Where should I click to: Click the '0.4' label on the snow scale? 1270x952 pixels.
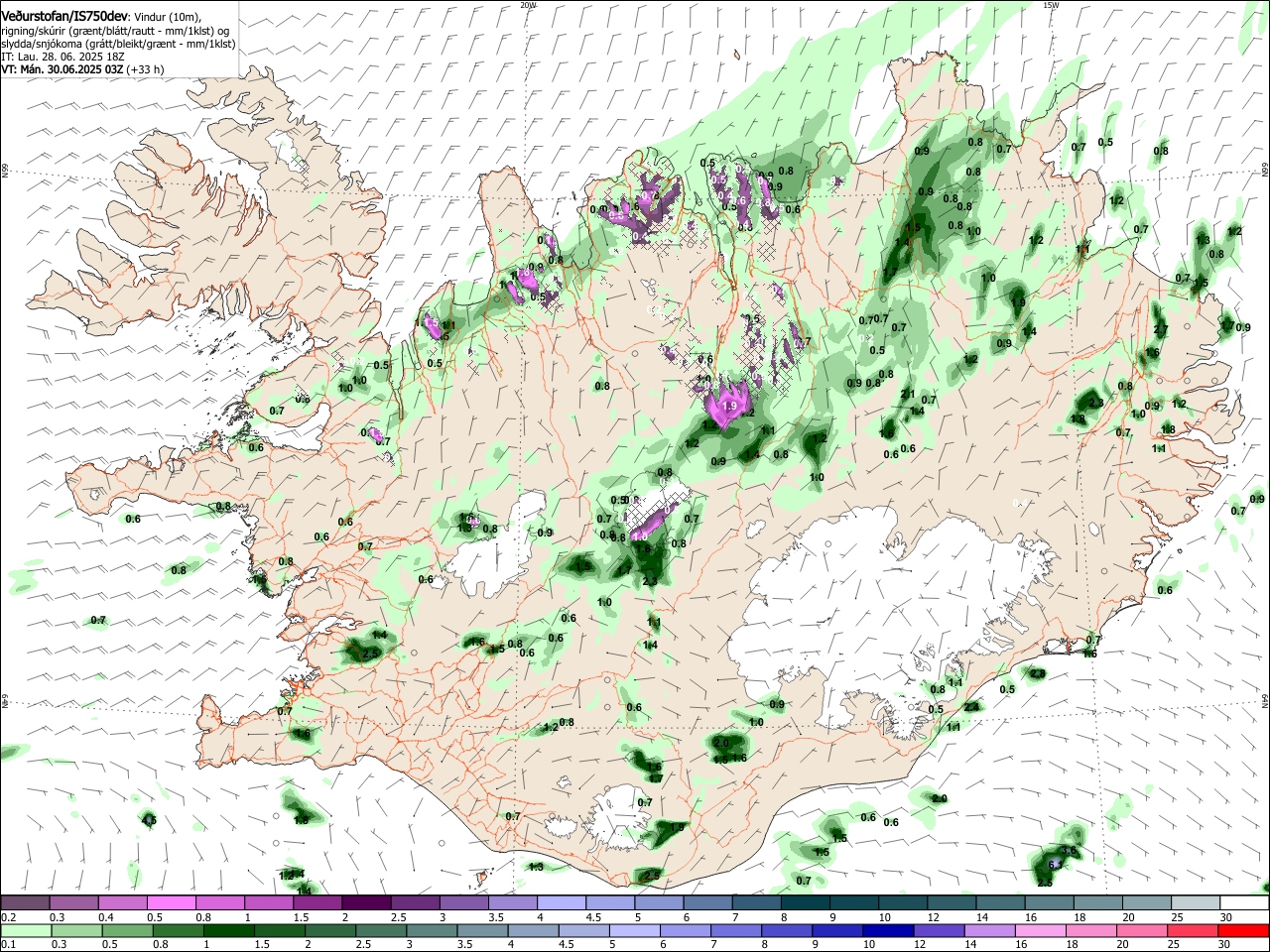tap(106, 917)
